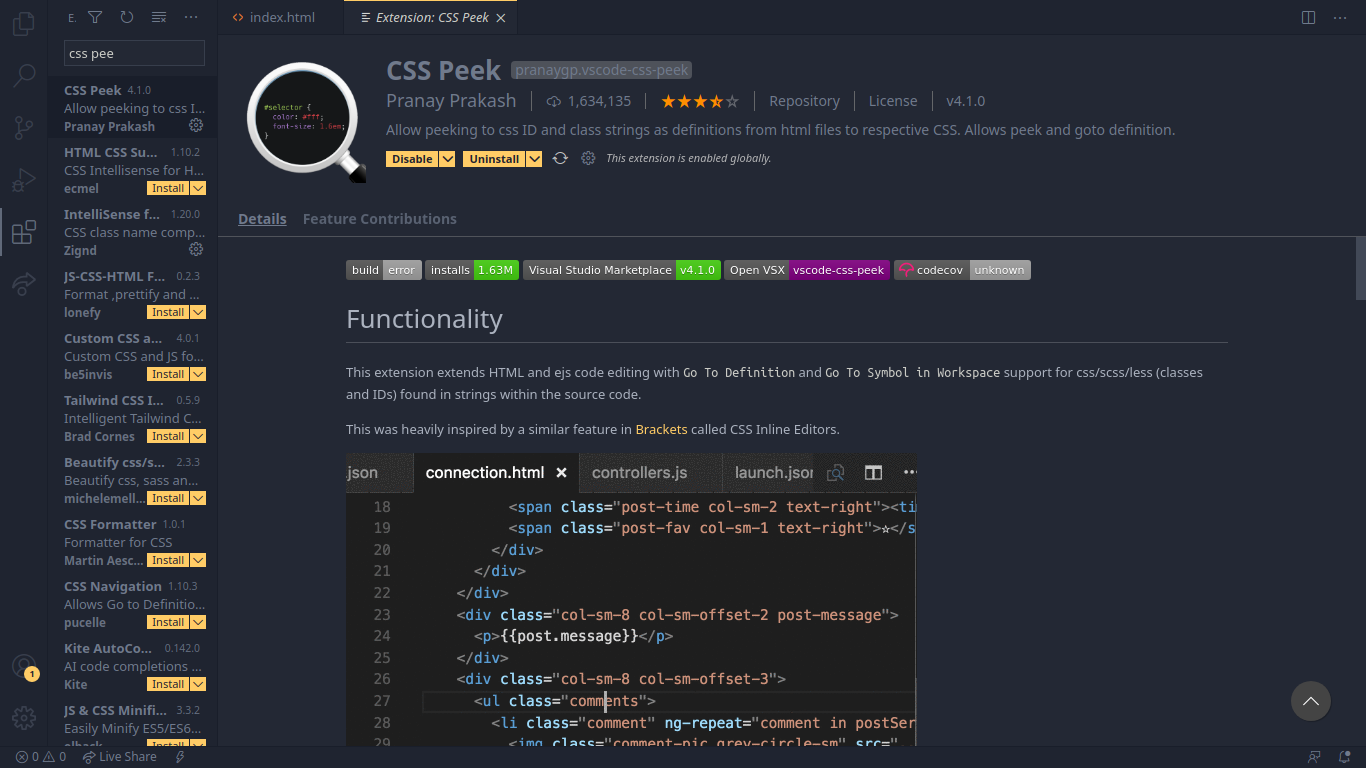Screen dimensions: 1366x768
Task: Click the editor vertical scrollbar thumb
Action: coord(1360,268)
